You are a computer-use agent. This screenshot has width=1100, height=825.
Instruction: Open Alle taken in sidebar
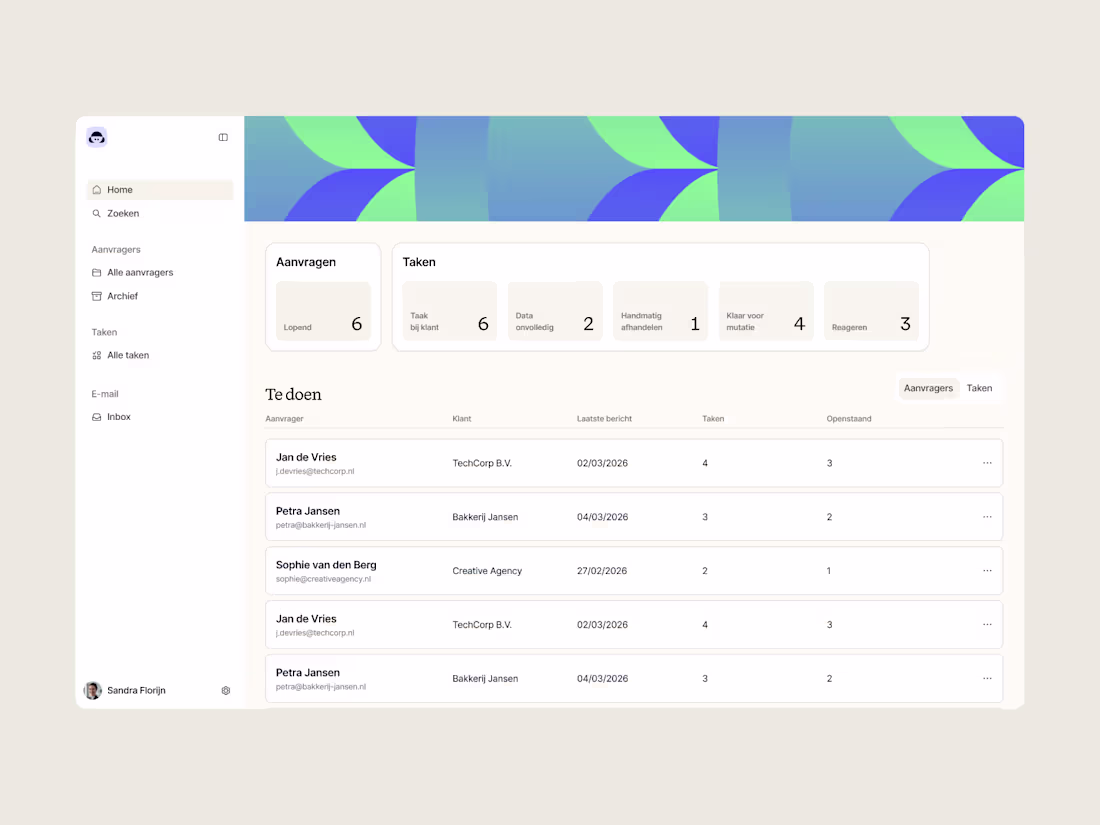click(160, 355)
